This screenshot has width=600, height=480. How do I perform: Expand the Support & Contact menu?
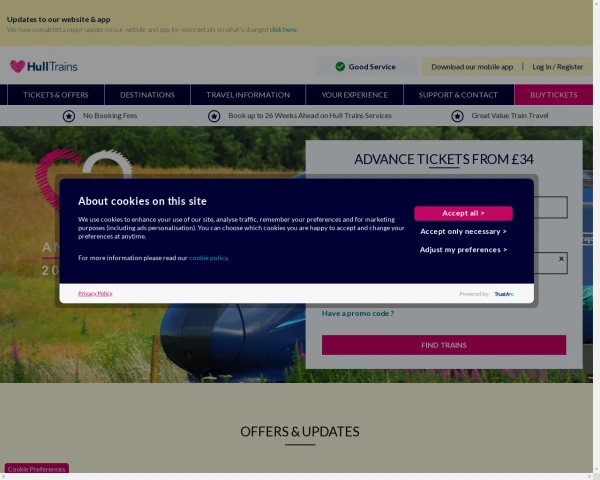point(458,95)
